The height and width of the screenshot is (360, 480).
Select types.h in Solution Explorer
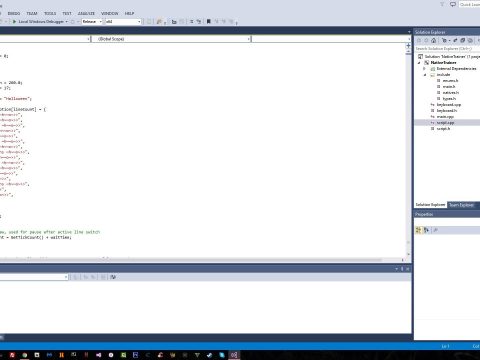click(449, 99)
